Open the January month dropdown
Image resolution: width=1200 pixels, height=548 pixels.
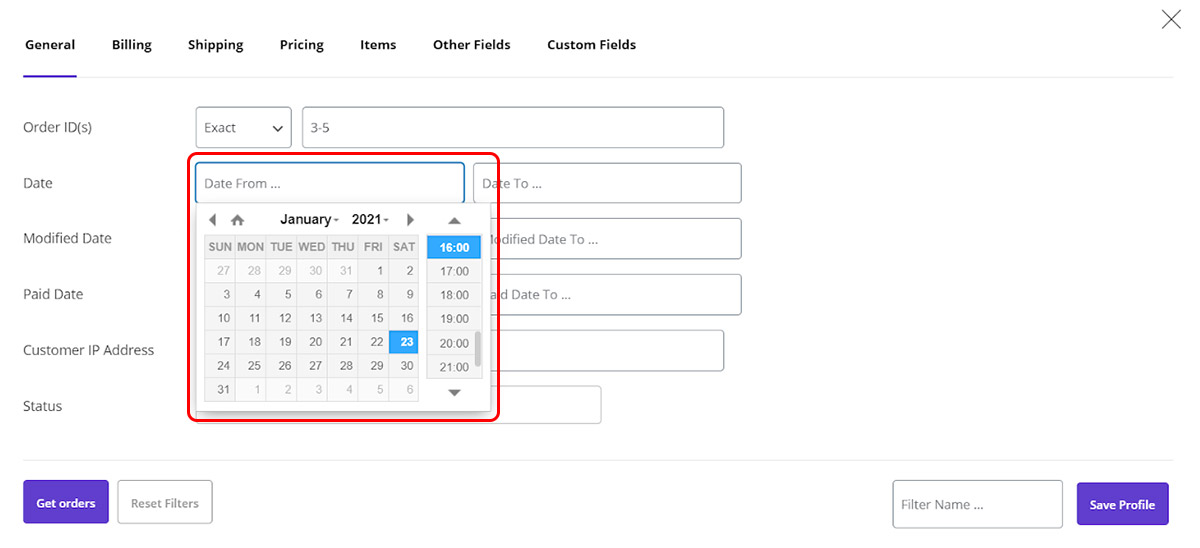309,220
